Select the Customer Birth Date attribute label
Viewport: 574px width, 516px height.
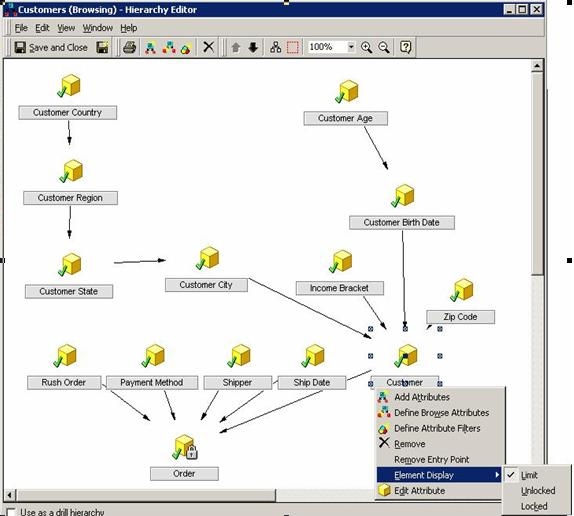(402, 223)
